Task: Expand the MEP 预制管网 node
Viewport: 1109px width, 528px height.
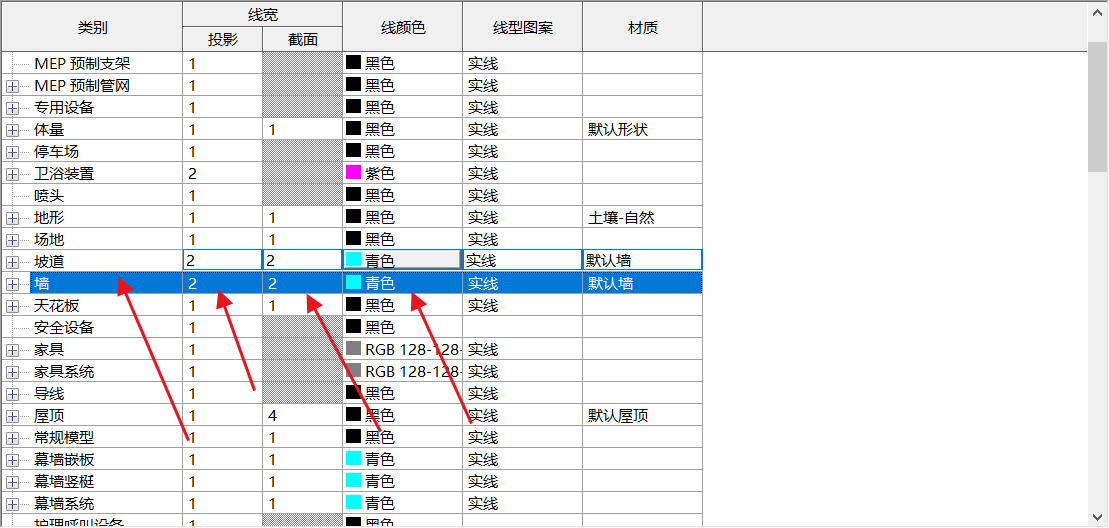Action: [x=12, y=86]
